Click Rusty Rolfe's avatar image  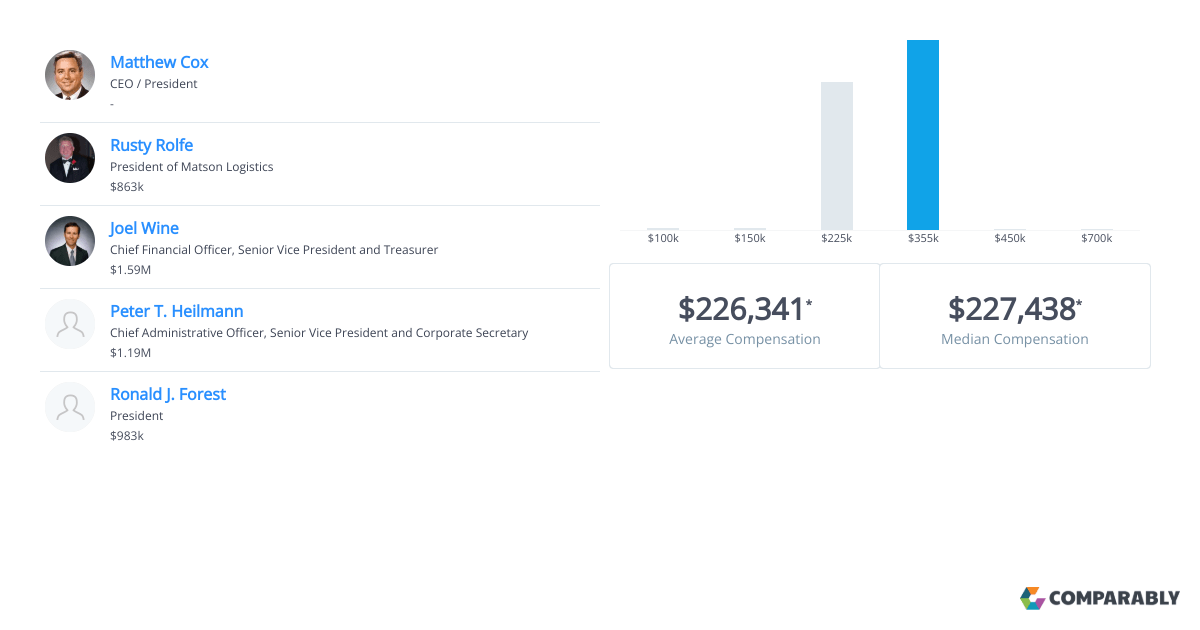coord(69,157)
